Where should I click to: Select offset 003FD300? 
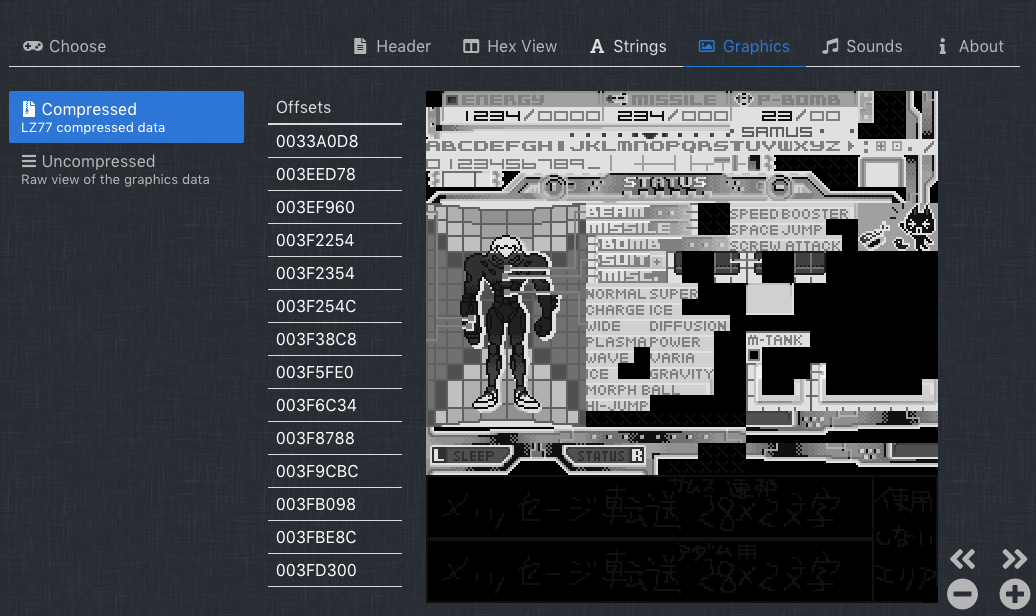[335, 570]
